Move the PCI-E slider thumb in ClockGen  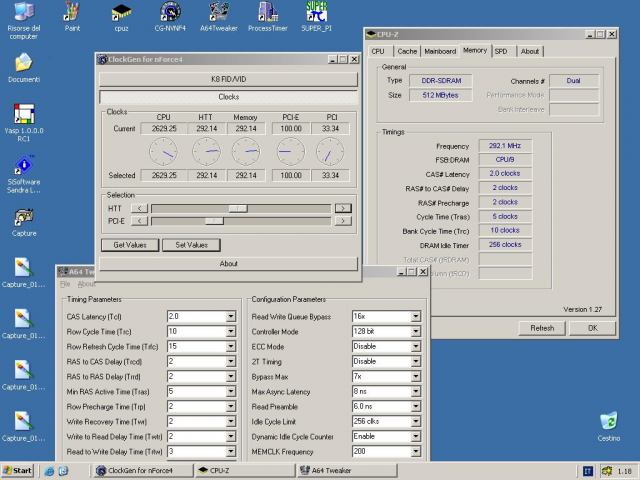pos(214,221)
